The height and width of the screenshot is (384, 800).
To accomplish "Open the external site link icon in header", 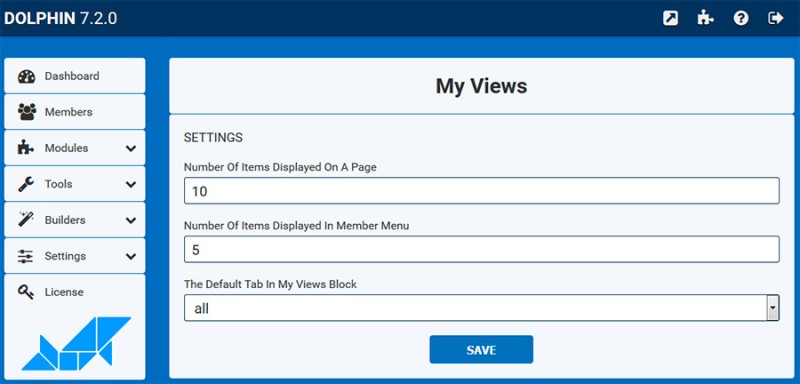I will (x=670, y=19).
